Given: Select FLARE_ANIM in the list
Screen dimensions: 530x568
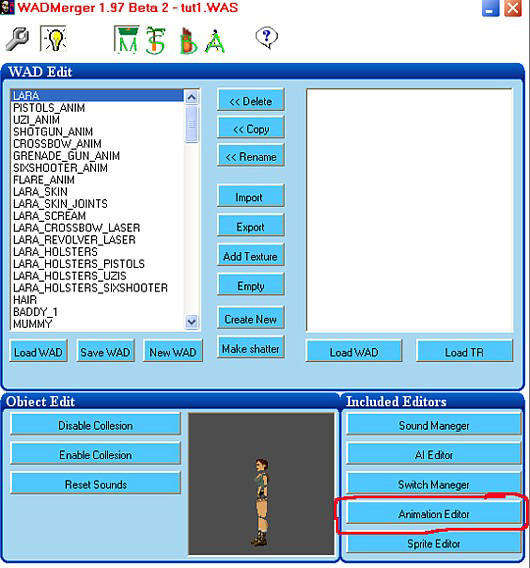Looking at the screenshot, I should pos(97,180).
